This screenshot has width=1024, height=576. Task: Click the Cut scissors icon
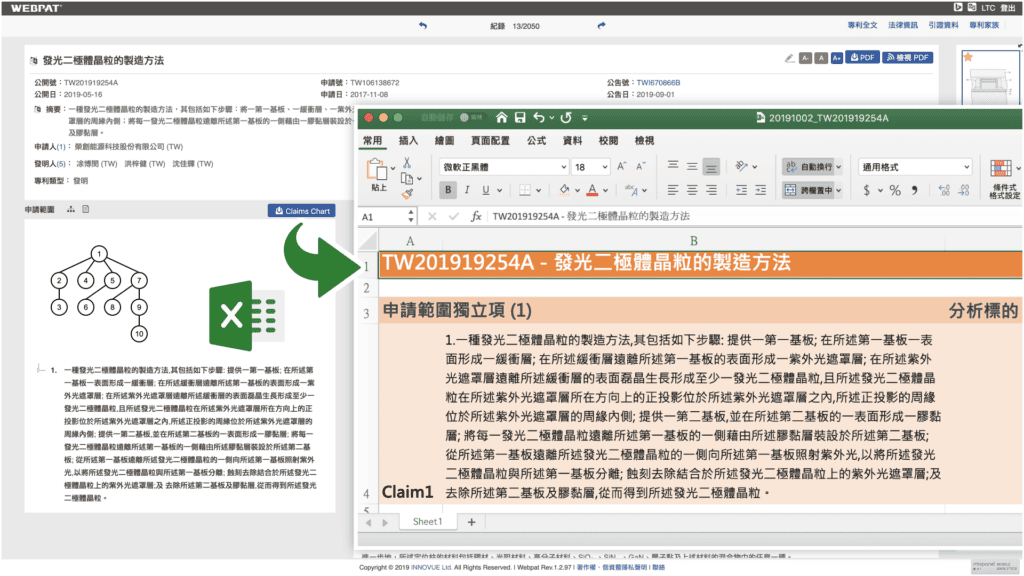407,162
